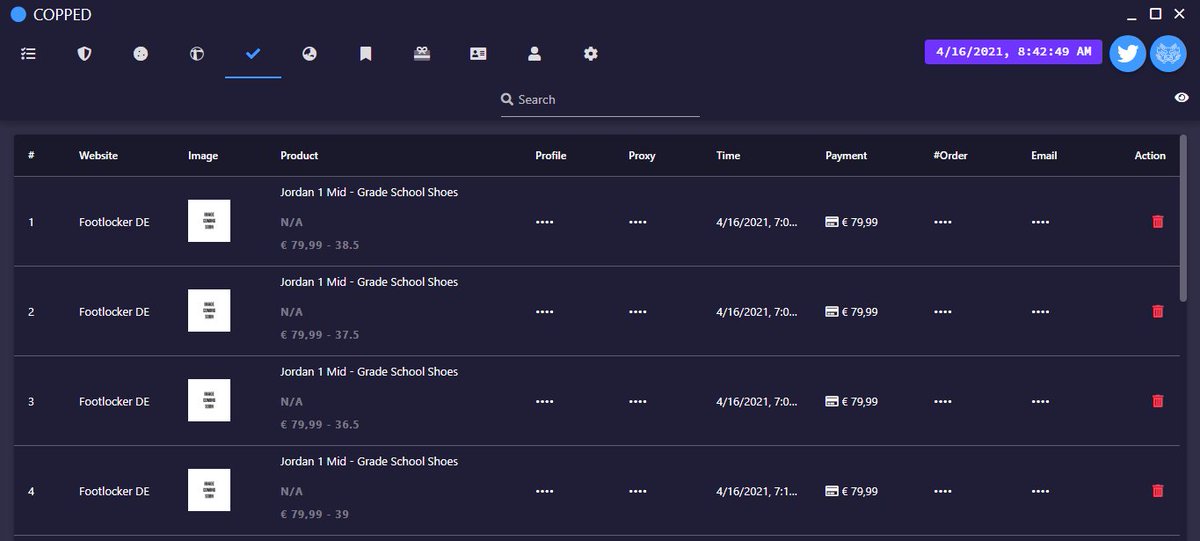Click the Website column header
1200x541 pixels.
pos(98,156)
